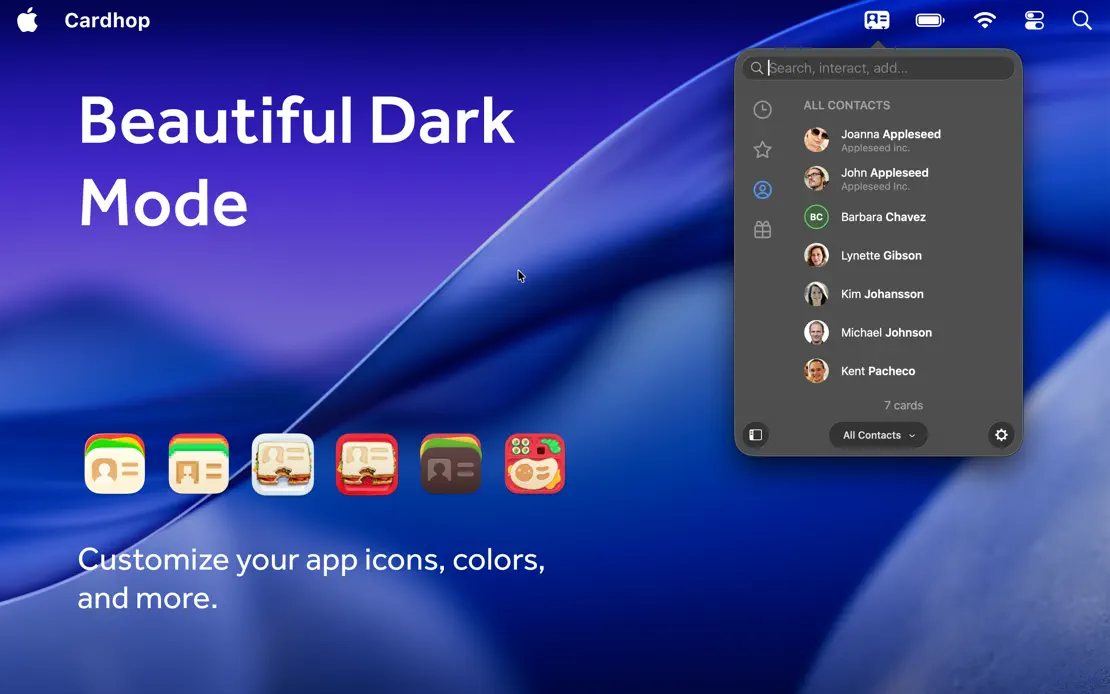This screenshot has width=1110, height=694.
Task: Click Kent Pacheco's avatar photo
Action: coord(816,370)
